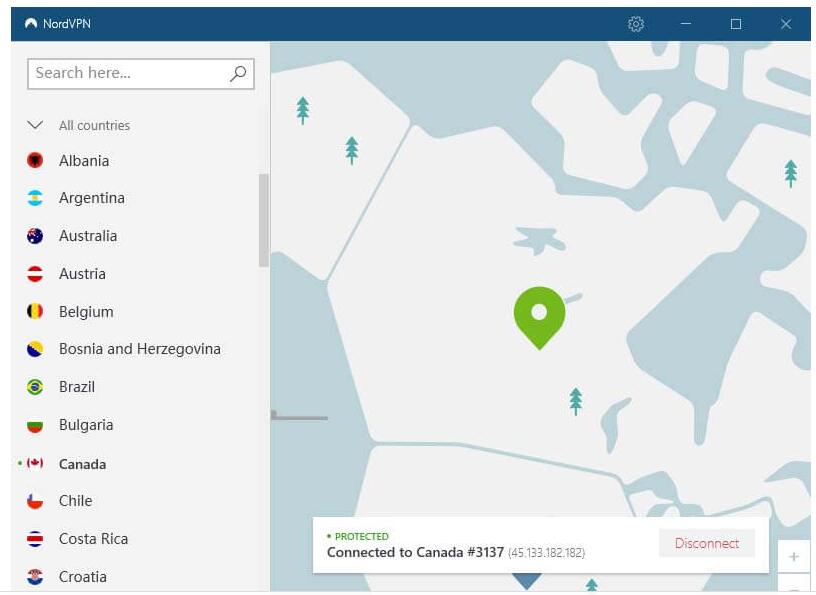The image size is (816, 595).
Task: Connect to Argentina in the list
Action: tap(92, 198)
